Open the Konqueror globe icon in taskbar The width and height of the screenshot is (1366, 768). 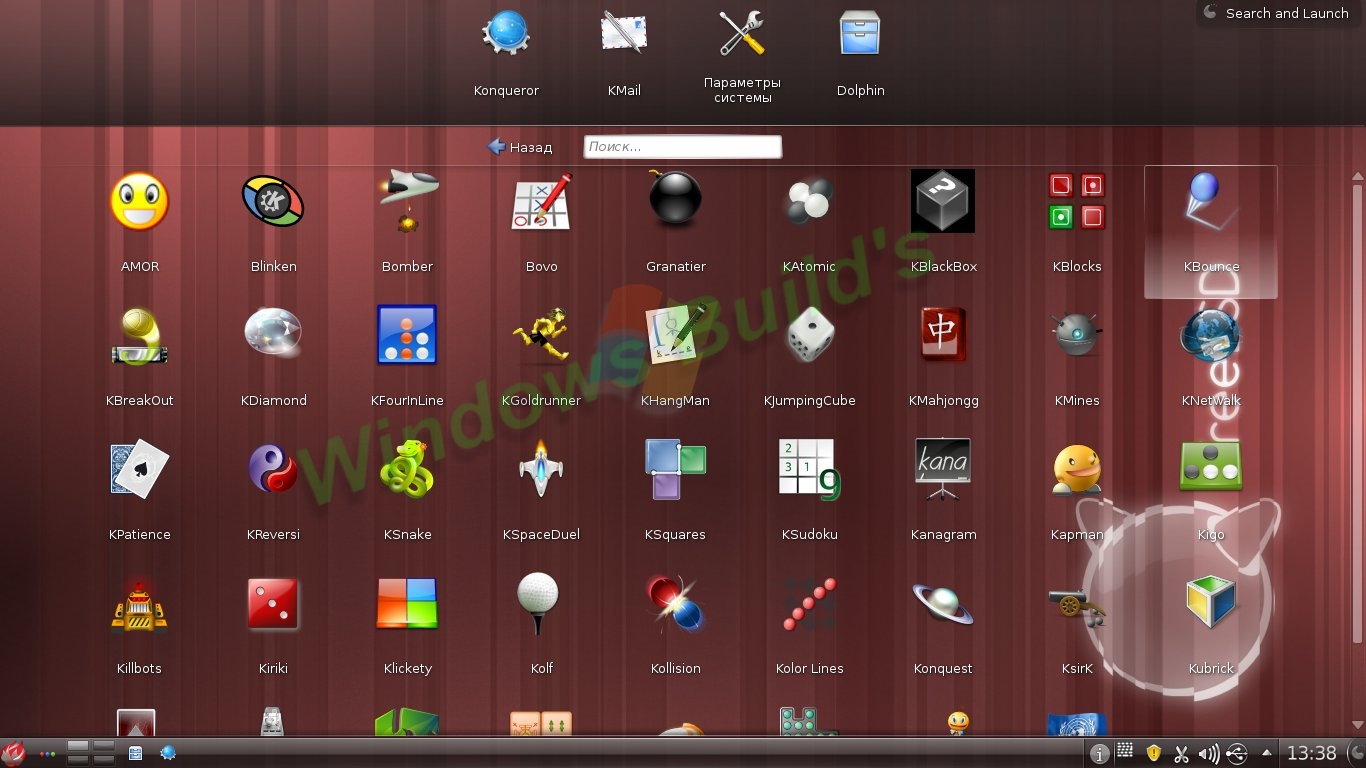tap(168, 753)
